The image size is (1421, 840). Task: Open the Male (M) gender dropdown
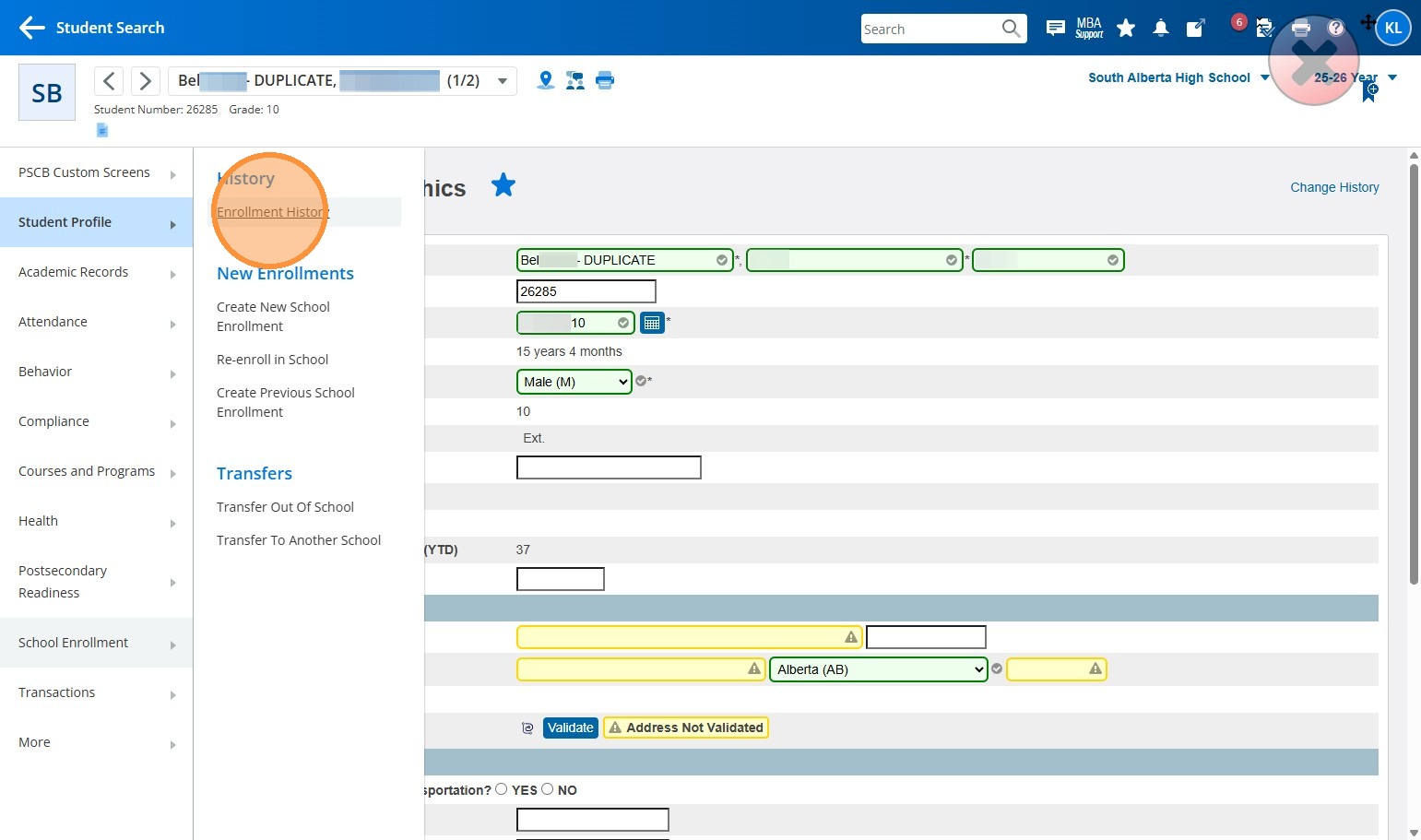(574, 382)
